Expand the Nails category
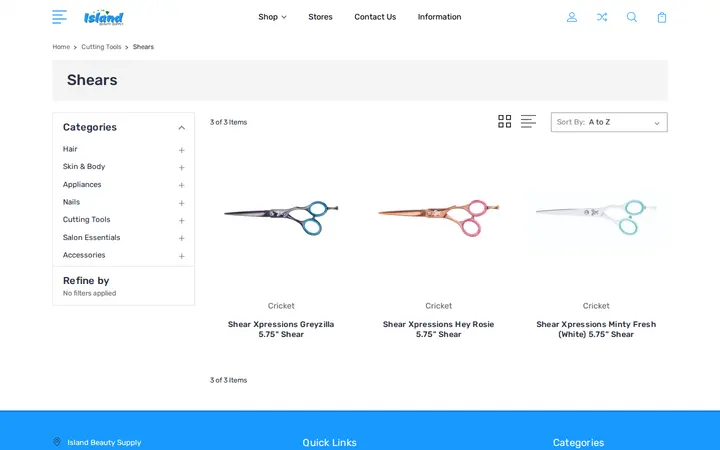The image size is (720, 450). [181, 203]
